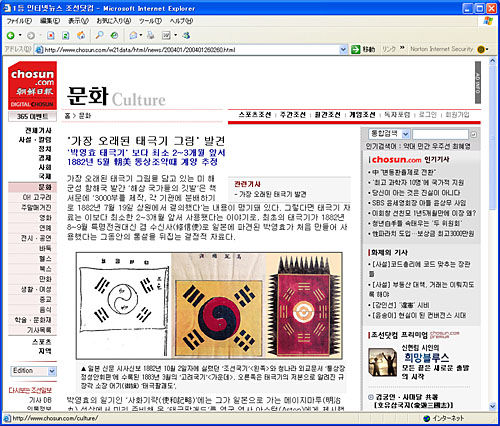Expand the address bar dropdown
This screenshot has width=500, height=426.
pos(343,50)
